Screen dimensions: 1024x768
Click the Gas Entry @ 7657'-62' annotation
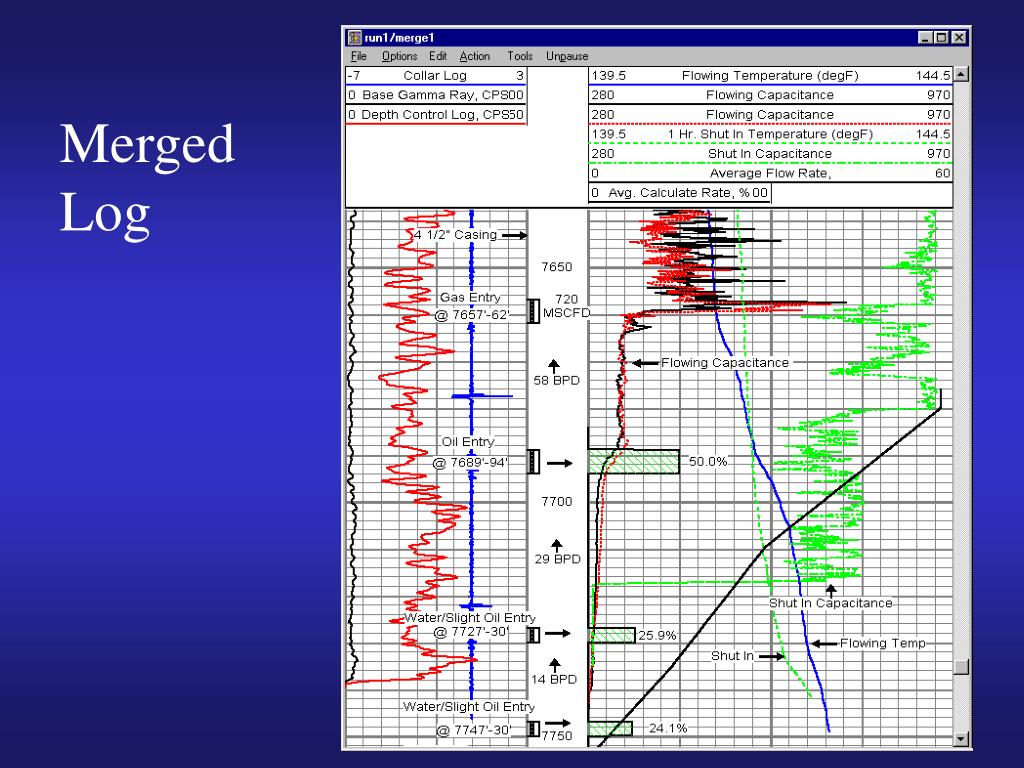(x=472, y=306)
